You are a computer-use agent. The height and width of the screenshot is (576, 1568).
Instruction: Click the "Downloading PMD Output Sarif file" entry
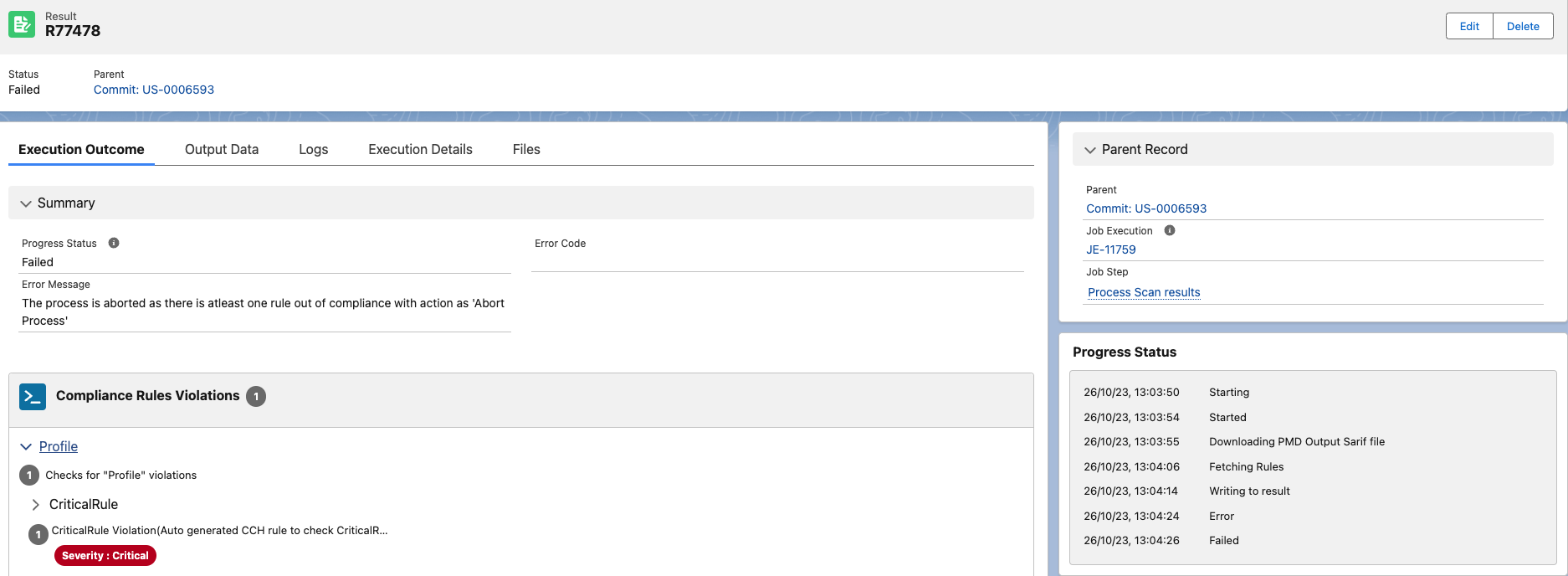click(1297, 441)
